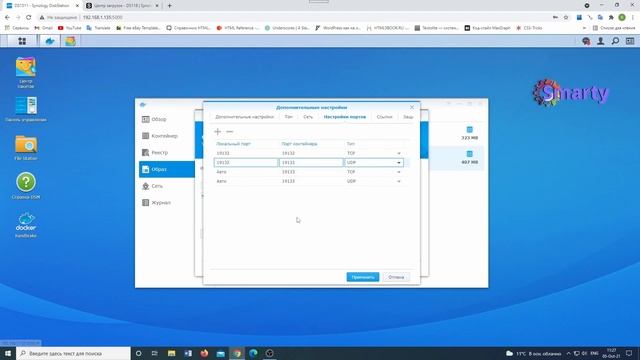Viewport: 640px width, 360px height.
Task: Open the Package Center icon in DSM taskbar
Action: 70,41
